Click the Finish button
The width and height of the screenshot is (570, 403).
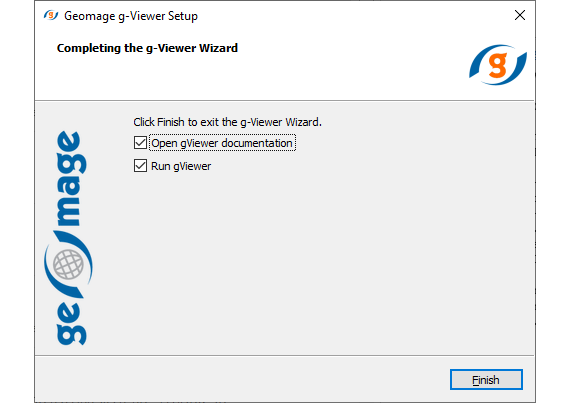point(486,380)
